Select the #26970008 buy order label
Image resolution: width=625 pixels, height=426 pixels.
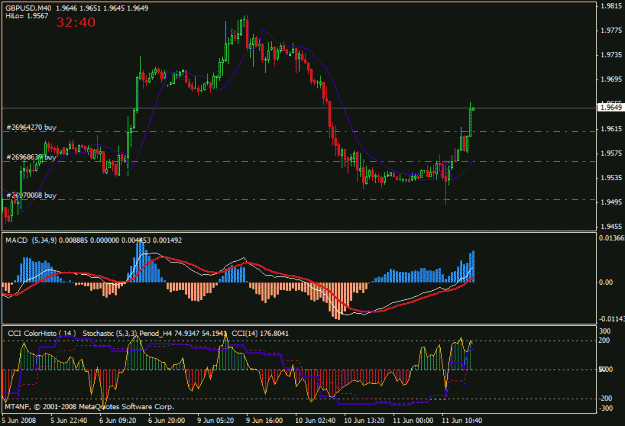click(31, 195)
